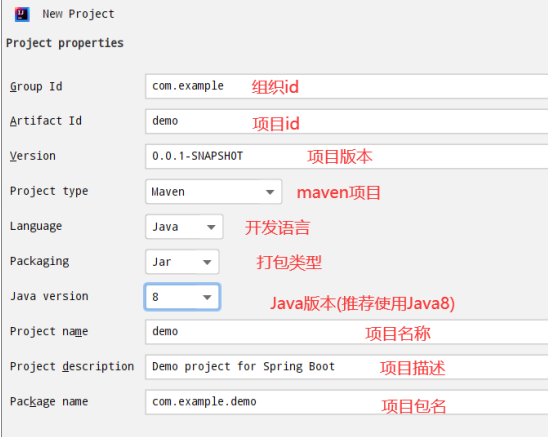Viewport: 548px width, 437px height.
Task: Click the 'Version' label
Action: pos(33,156)
